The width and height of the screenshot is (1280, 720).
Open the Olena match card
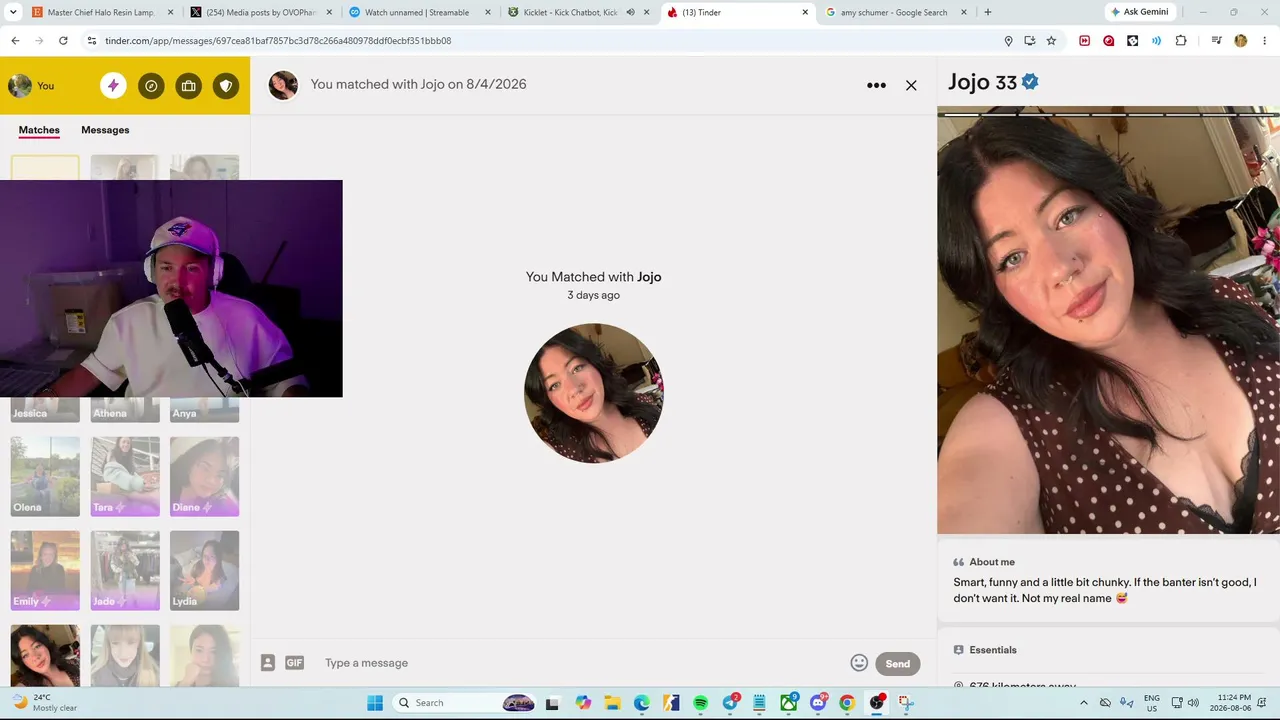click(x=45, y=476)
